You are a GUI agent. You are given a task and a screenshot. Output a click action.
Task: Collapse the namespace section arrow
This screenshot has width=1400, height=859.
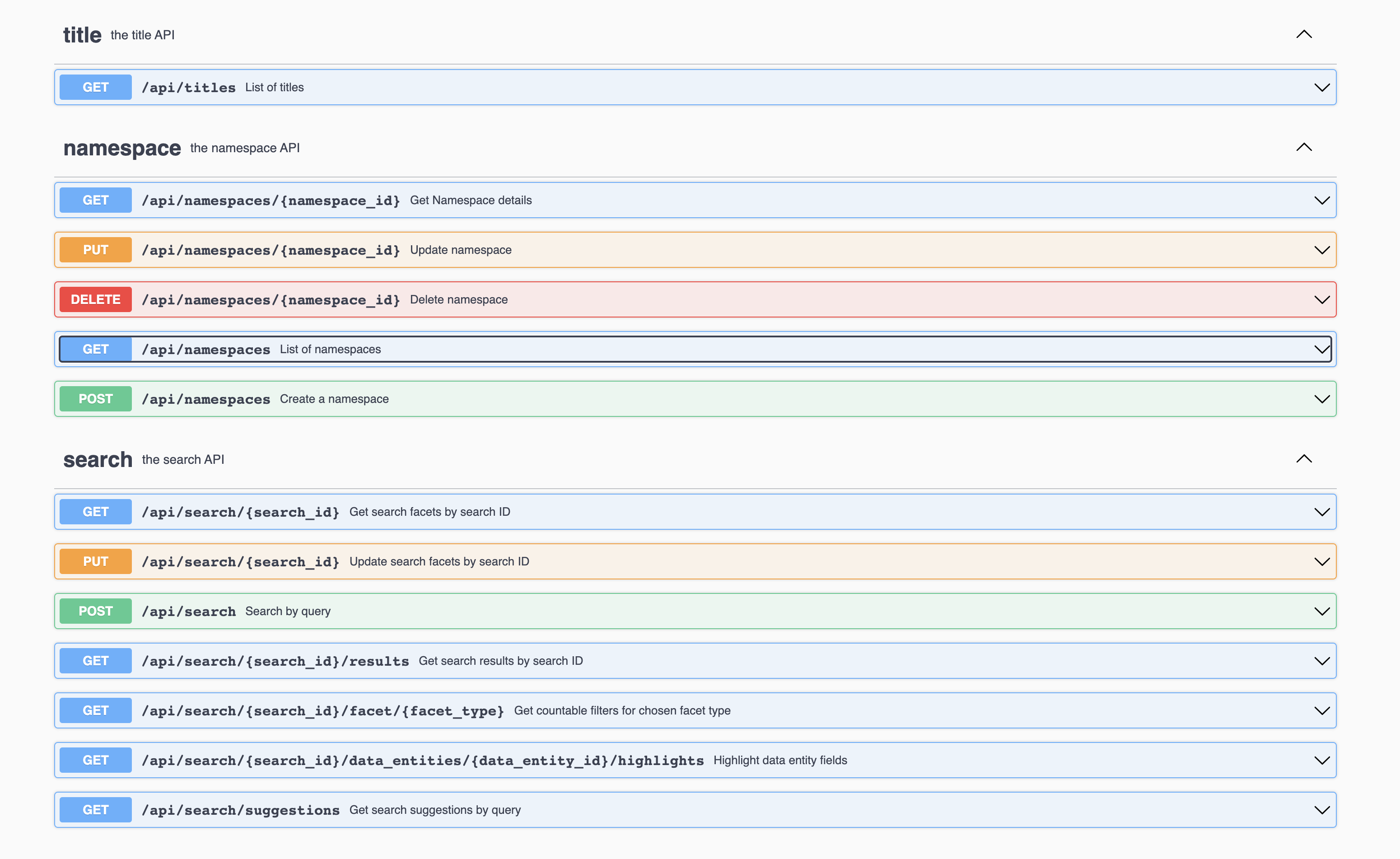pyautogui.click(x=1303, y=148)
